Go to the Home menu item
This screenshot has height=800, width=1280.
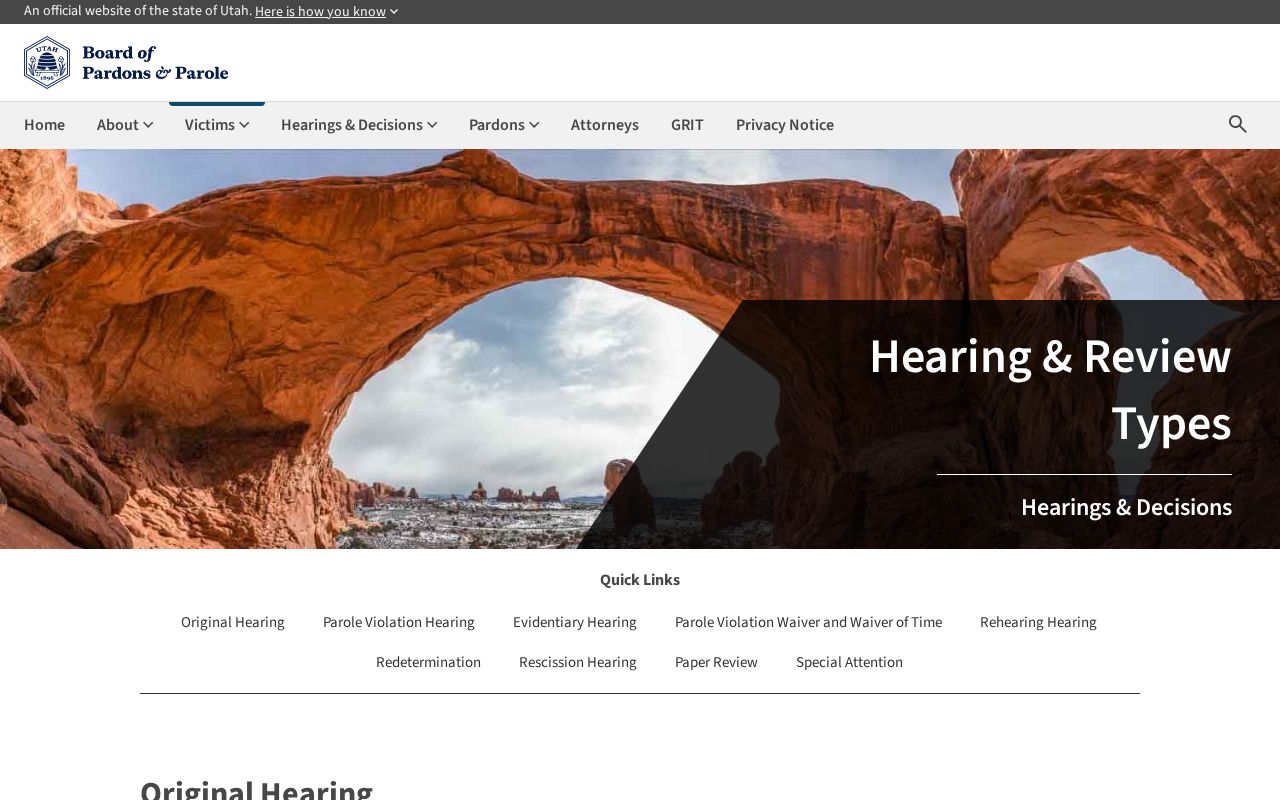pyautogui.click(x=44, y=125)
